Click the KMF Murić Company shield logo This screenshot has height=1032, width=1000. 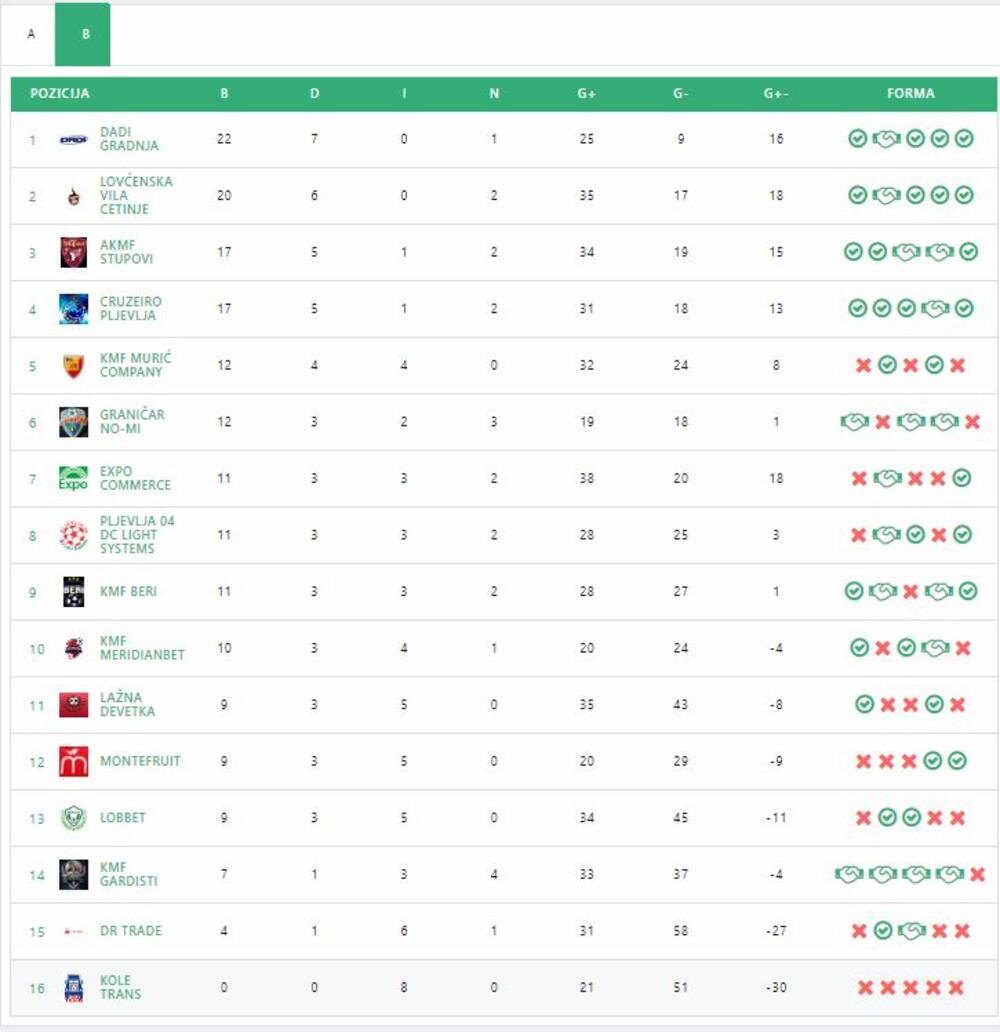(x=73, y=366)
